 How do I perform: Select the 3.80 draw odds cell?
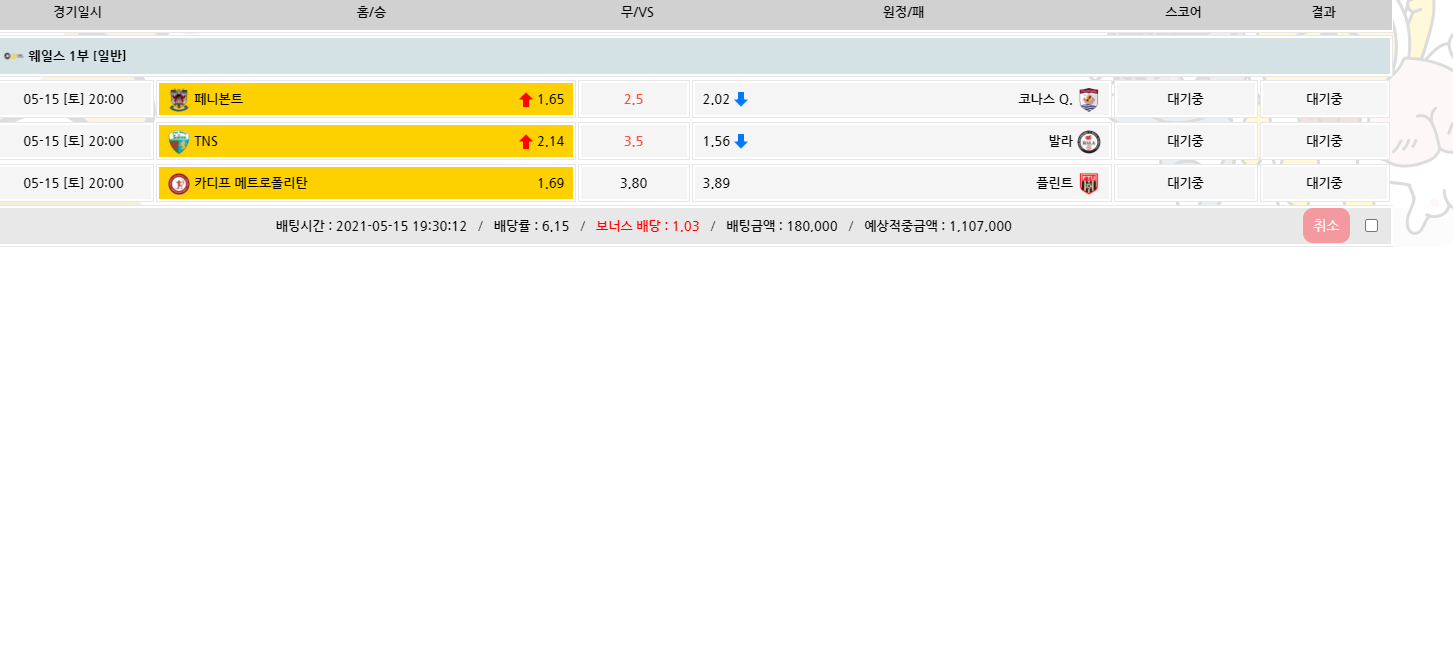(633, 183)
